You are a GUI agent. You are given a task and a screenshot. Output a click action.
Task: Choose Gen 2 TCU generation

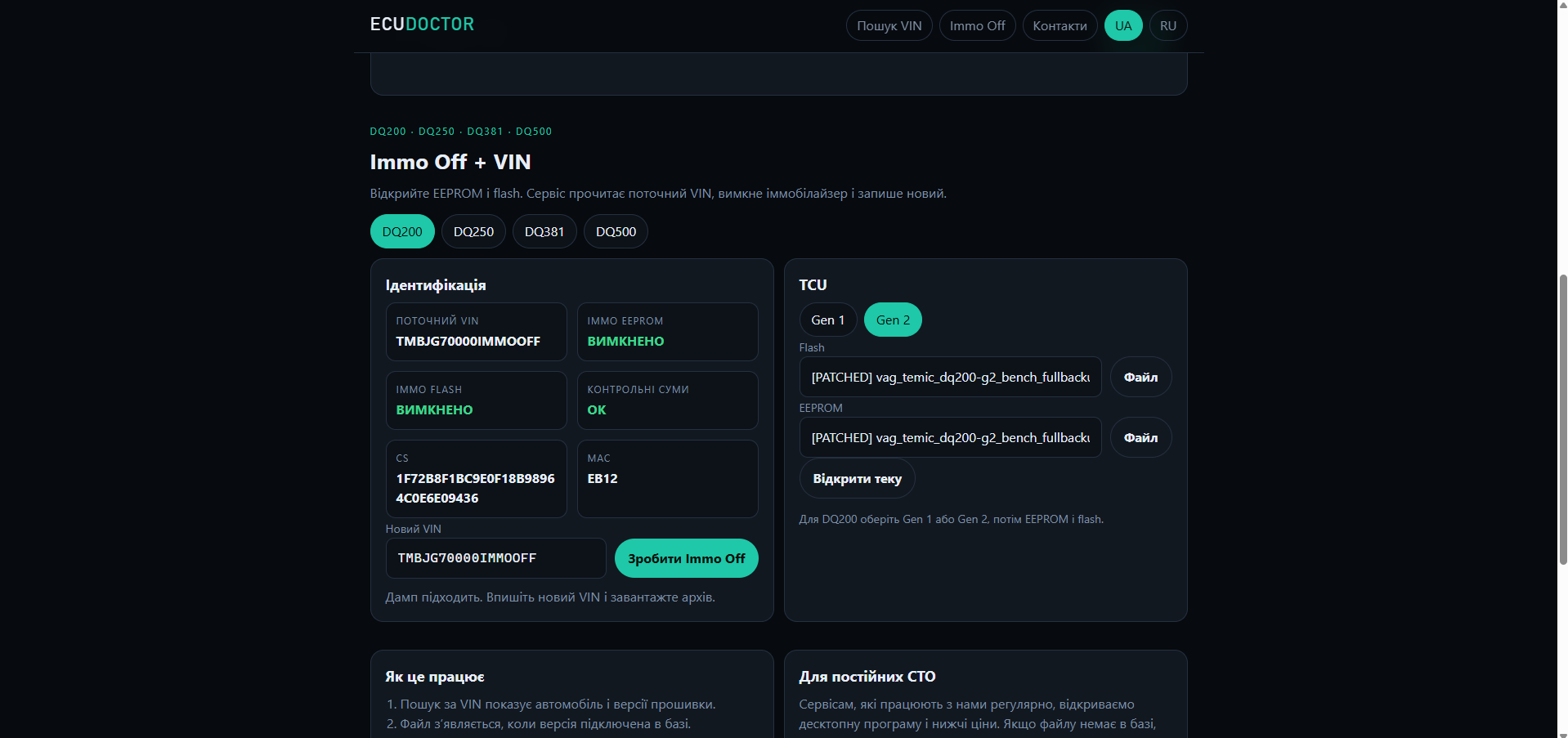pyautogui.click(x=893, y=320)
